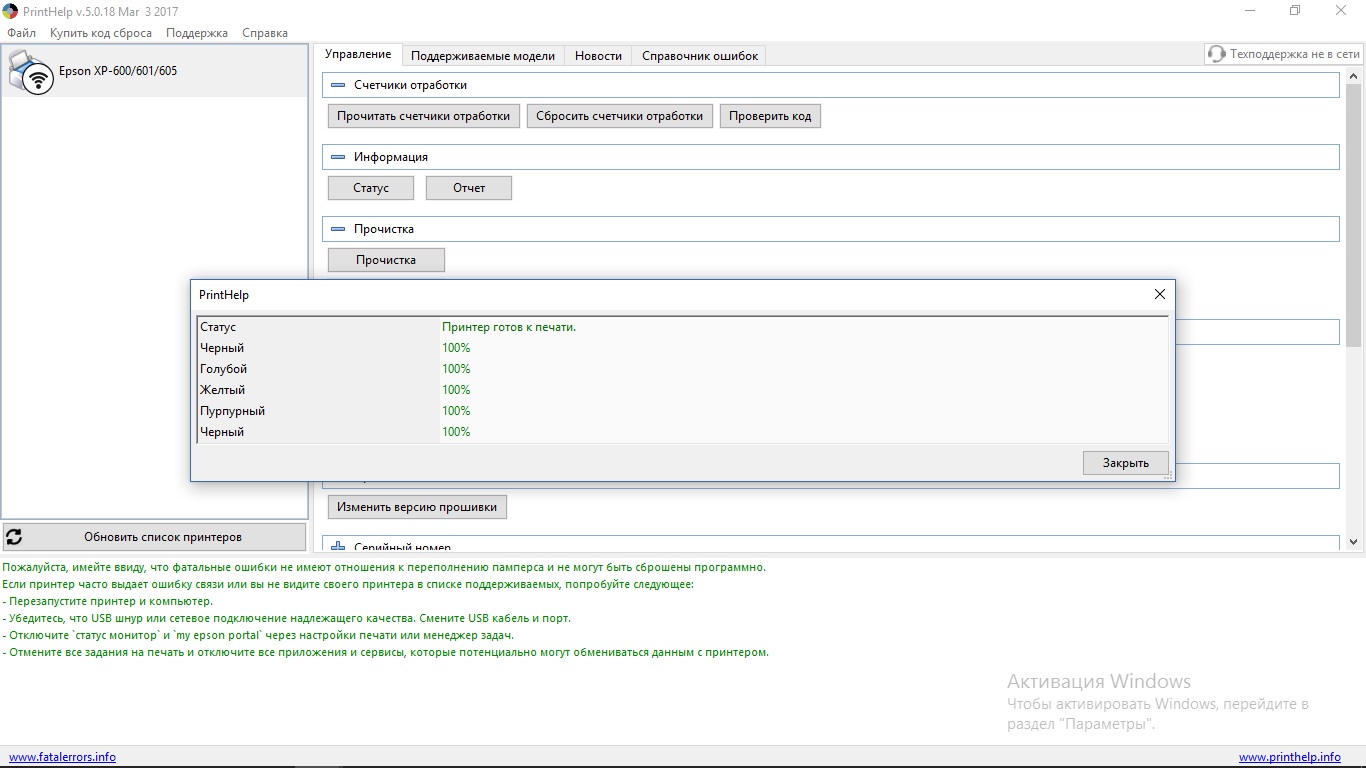Click the 100% value in Голубой row
The height and width of the screenshot is (768, 1366).
pyautogui.click(x=456, y=369)
